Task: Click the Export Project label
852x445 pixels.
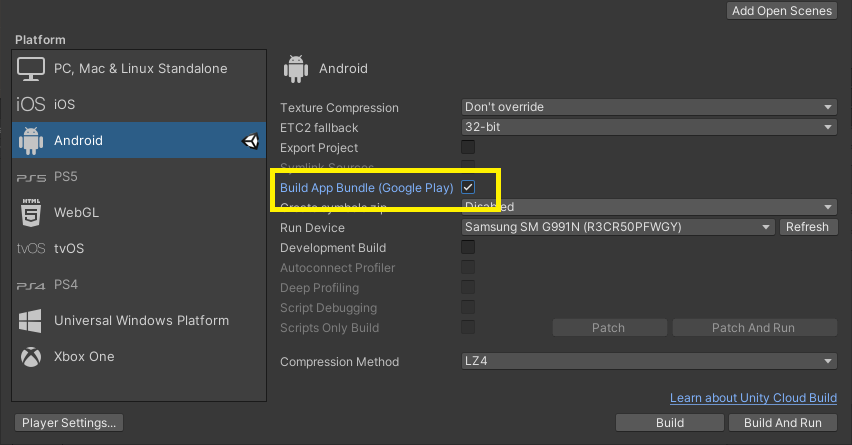Action: (319, 148)
